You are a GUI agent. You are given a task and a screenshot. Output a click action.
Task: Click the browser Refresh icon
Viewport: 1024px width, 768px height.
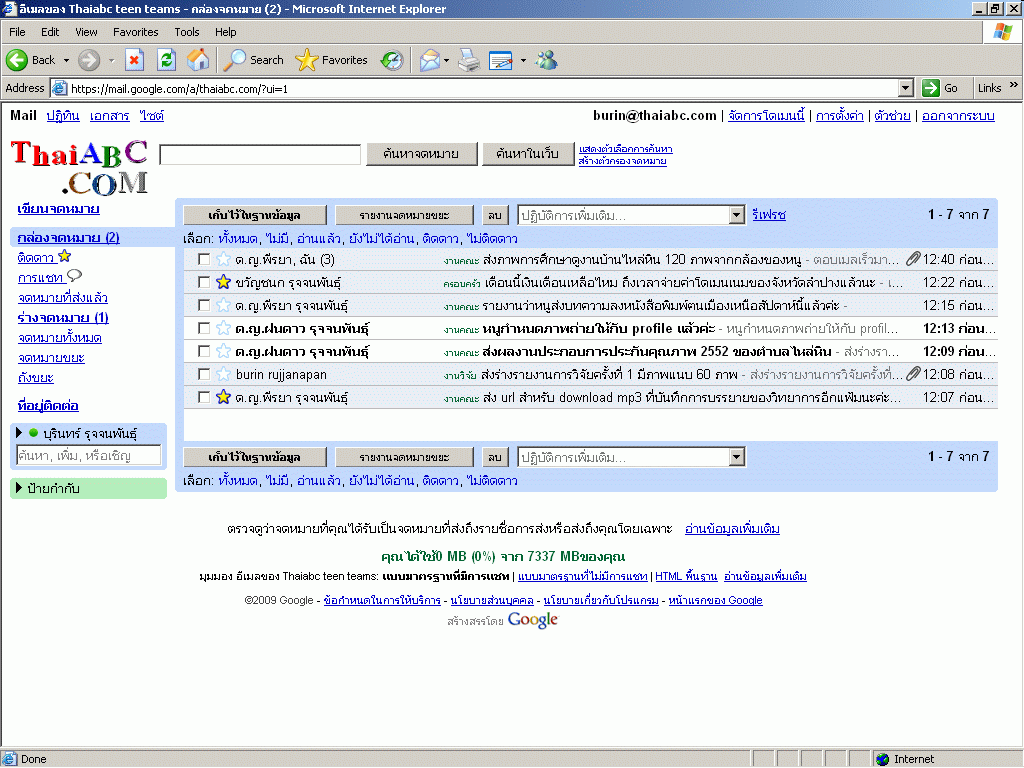[166, 60]
